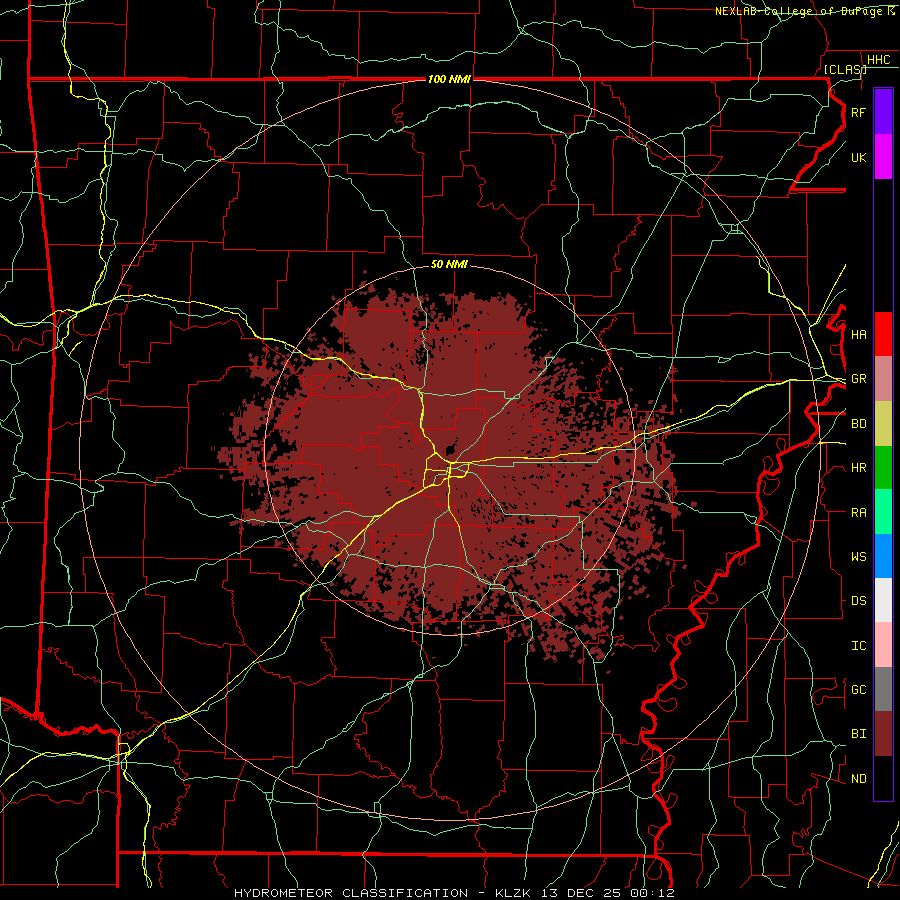
Task: Select the olive-yellow BD legend swatch
Action: (883, 424)
